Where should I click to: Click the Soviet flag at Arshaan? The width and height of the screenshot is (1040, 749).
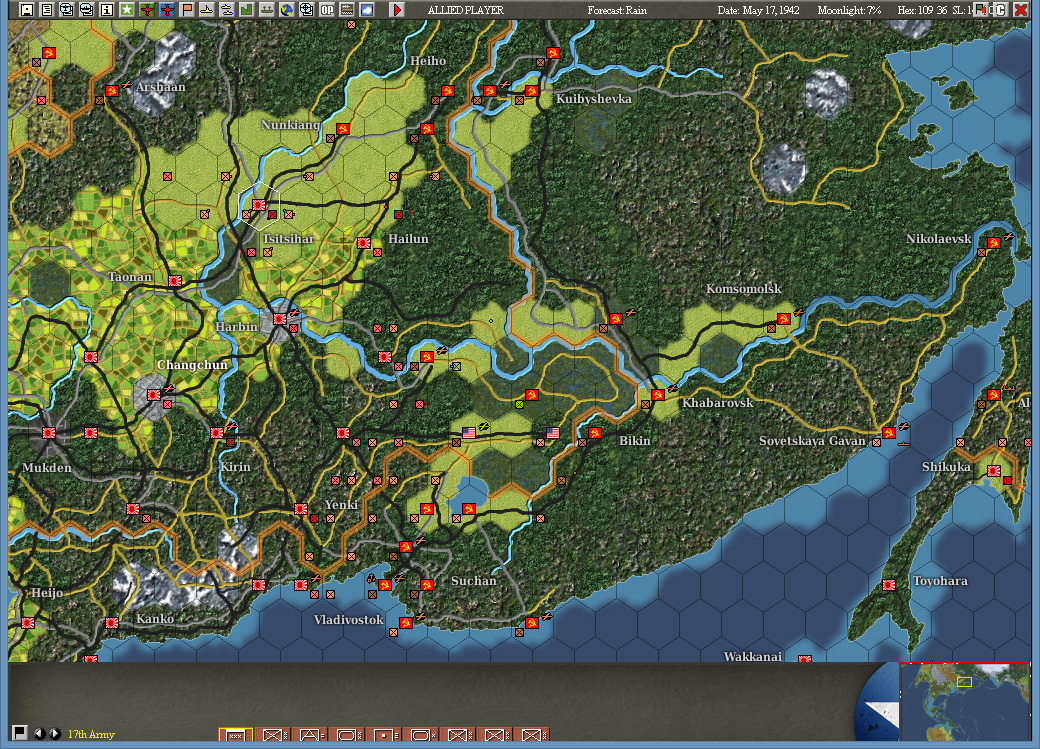coord(111,91)
